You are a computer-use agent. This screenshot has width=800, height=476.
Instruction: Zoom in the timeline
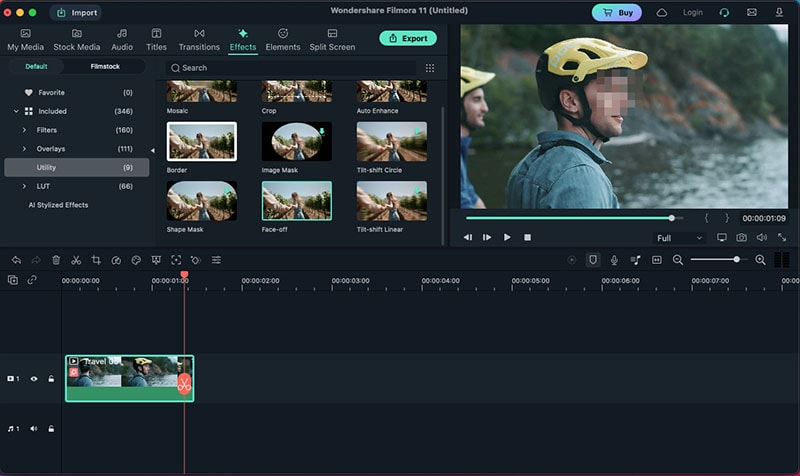(x=760, y=260)
